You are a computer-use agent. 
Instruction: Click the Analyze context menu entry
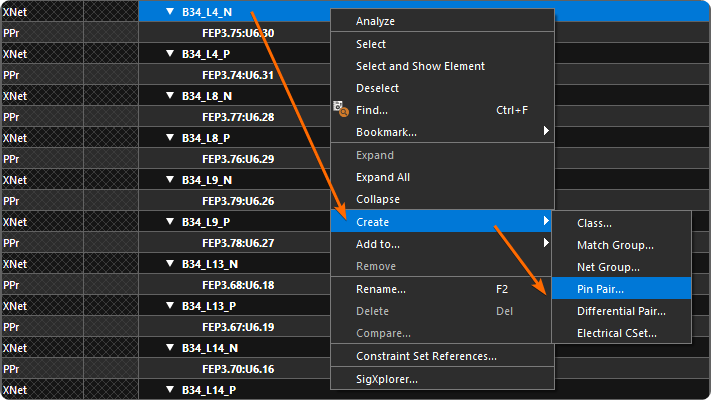[375, 21]
